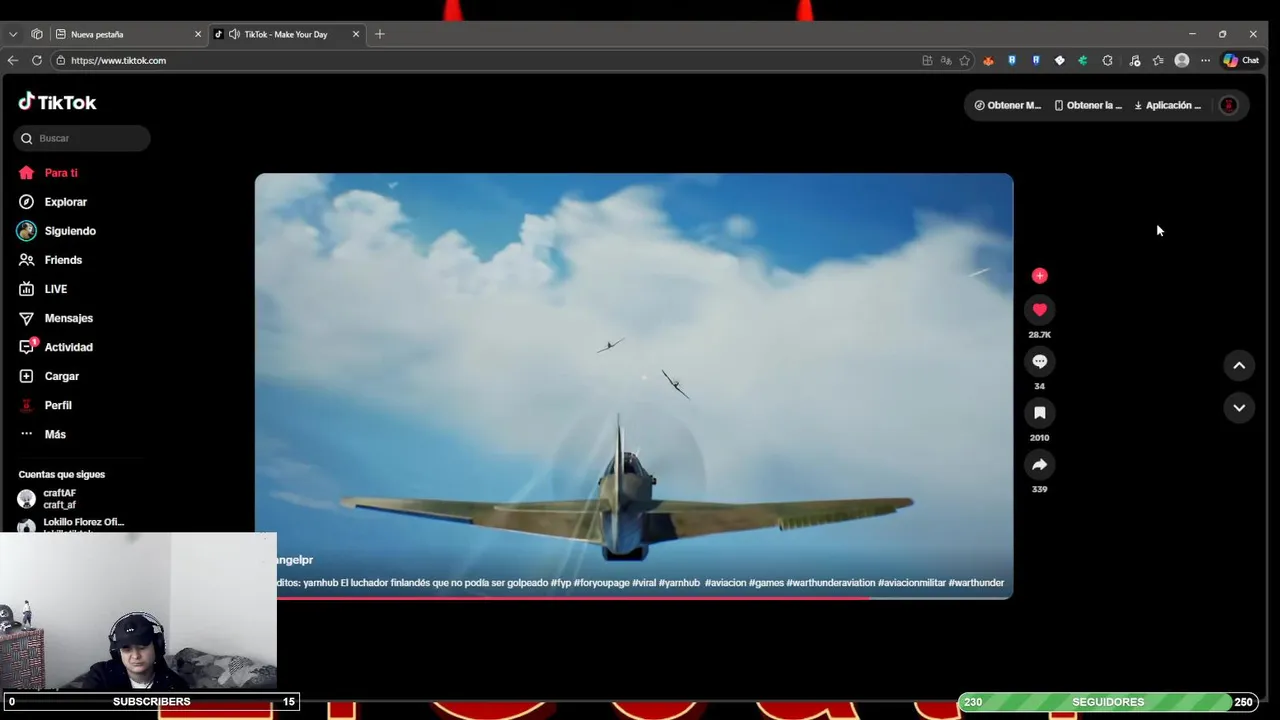
Task: Open the TikTok profile avatar in header
Action: click(1229, 105)
